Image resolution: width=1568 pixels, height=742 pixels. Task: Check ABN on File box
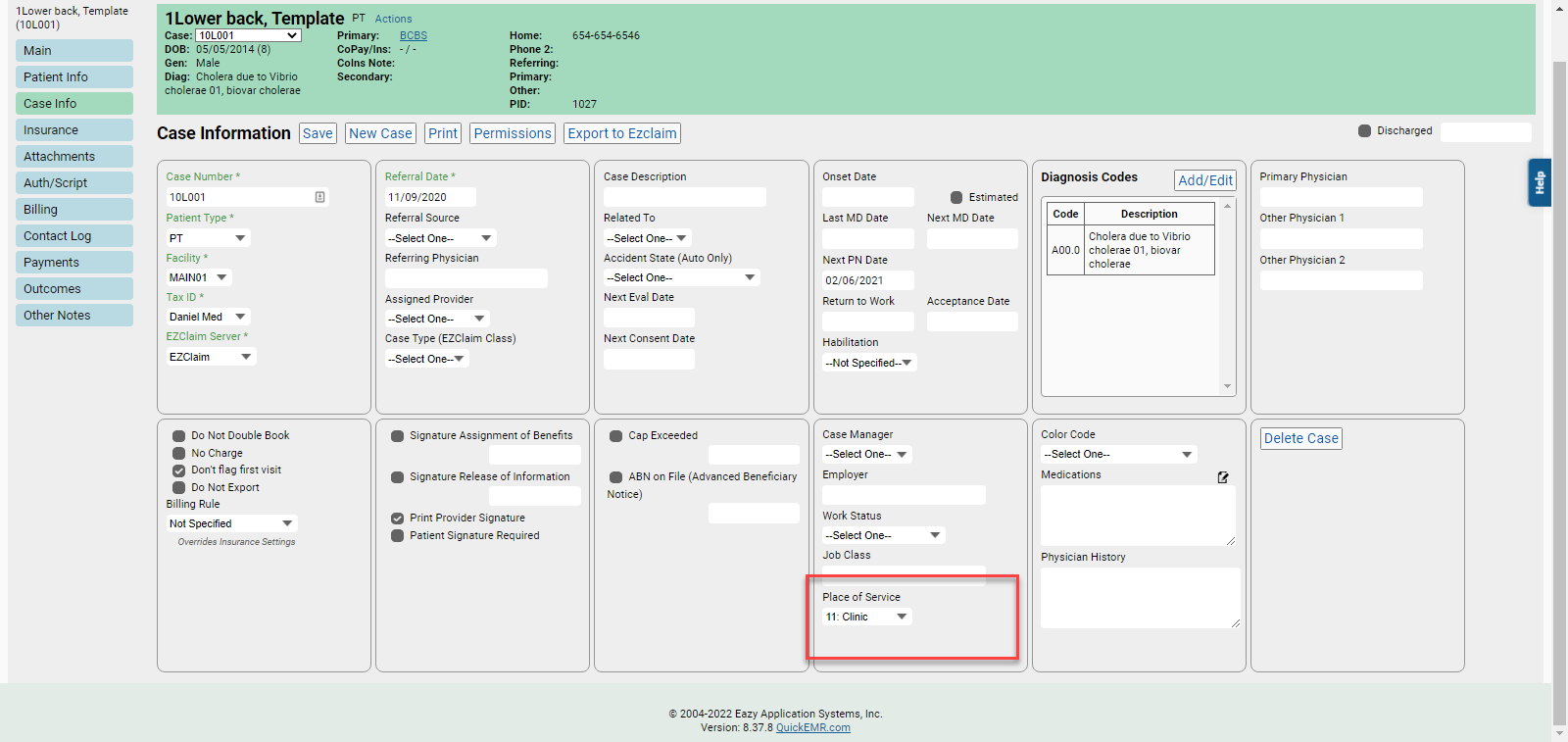coord(616,477)
